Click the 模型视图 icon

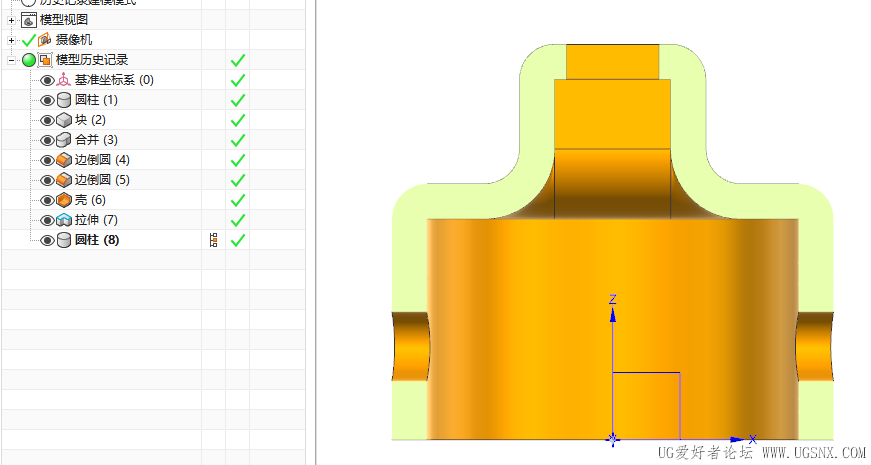click(x=29, y=21)
